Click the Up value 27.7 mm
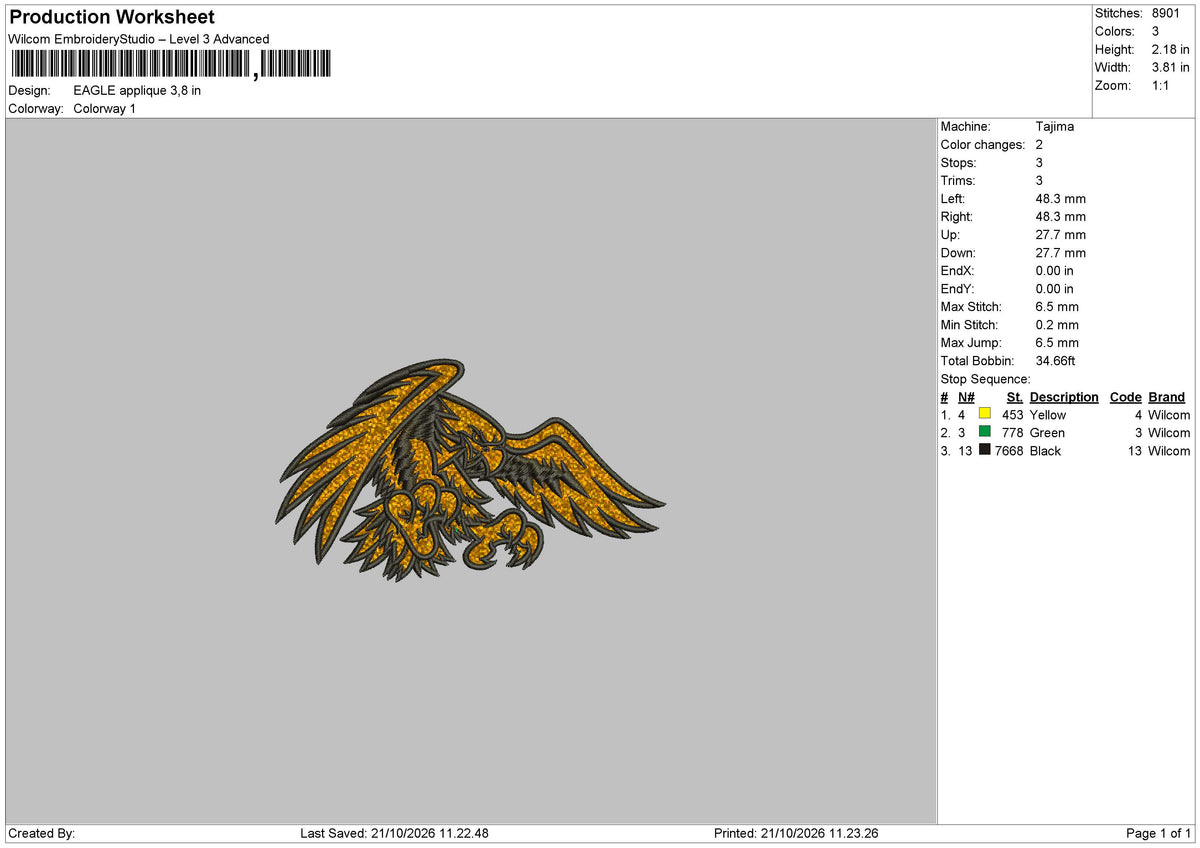This screenshot has height=848, width=1200. (x=1061, y=234)
